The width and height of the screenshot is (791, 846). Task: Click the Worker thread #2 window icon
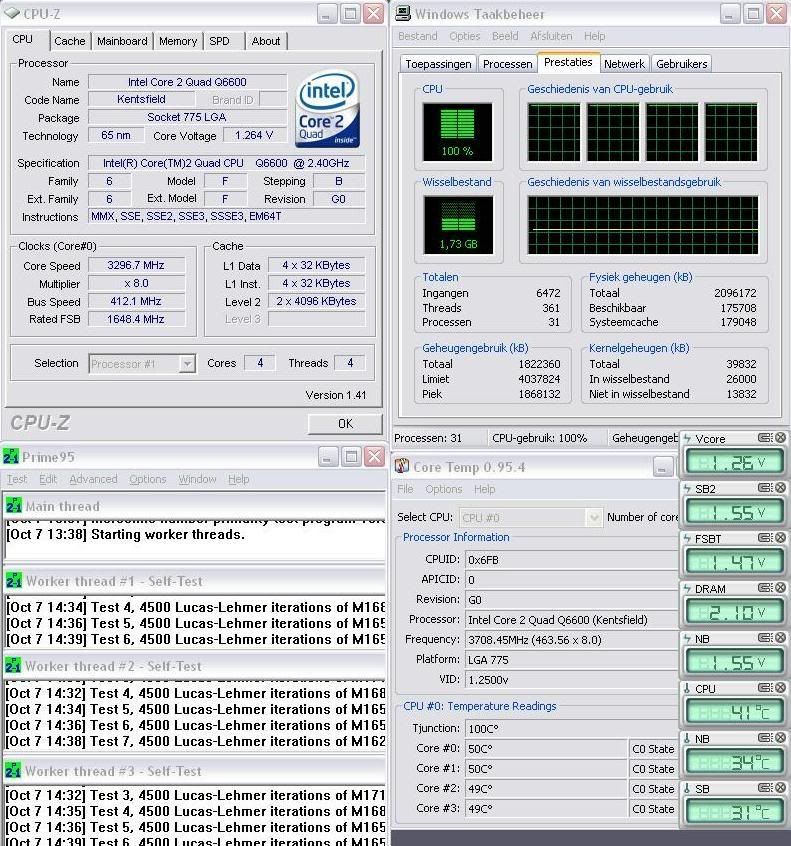[x=12, y=665]
